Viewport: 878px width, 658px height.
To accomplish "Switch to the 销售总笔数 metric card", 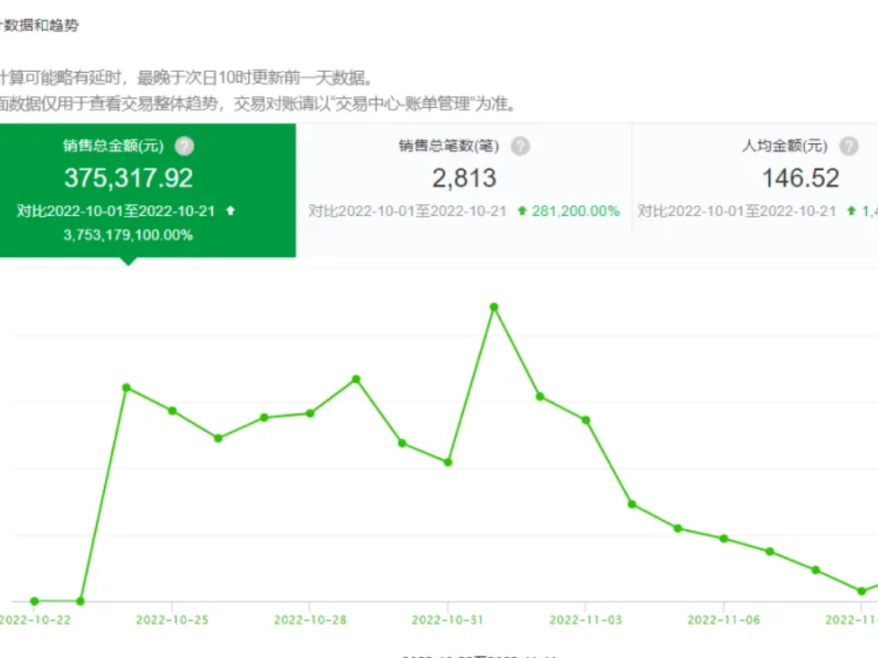I will [x=464, y=180].
